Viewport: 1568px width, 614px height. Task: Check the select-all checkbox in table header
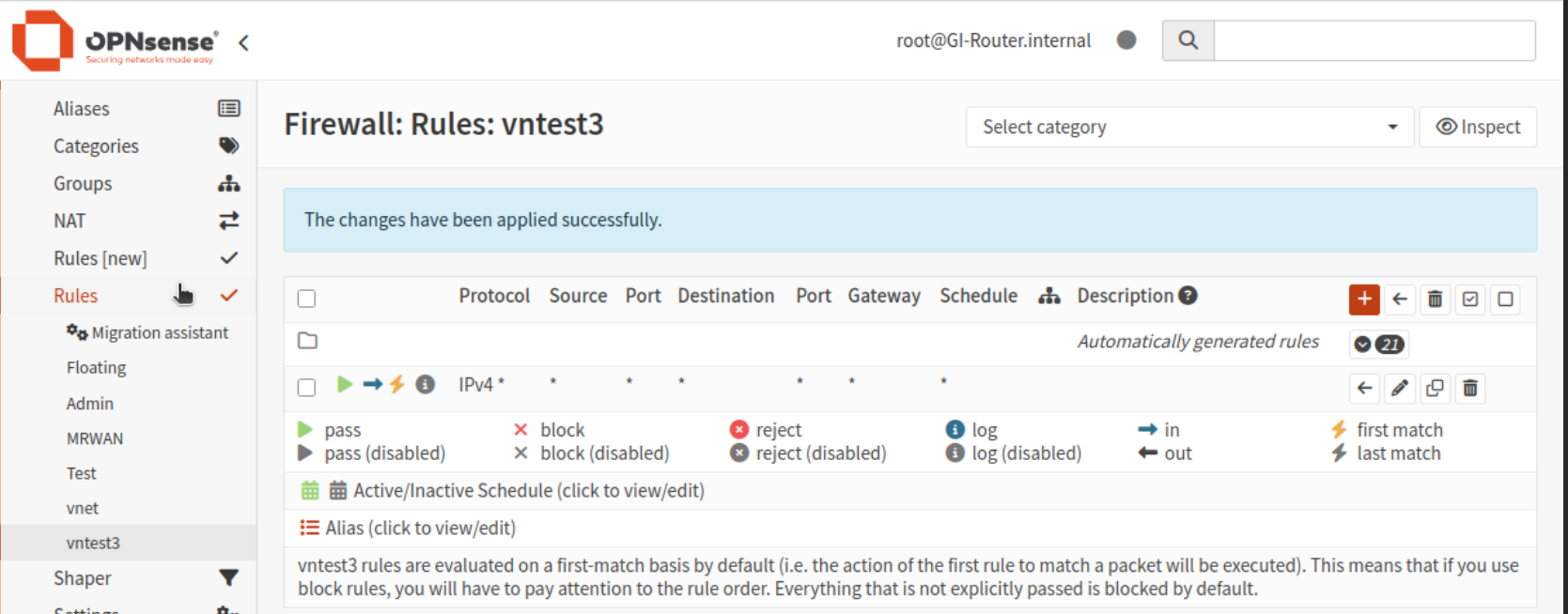point(306,299)
